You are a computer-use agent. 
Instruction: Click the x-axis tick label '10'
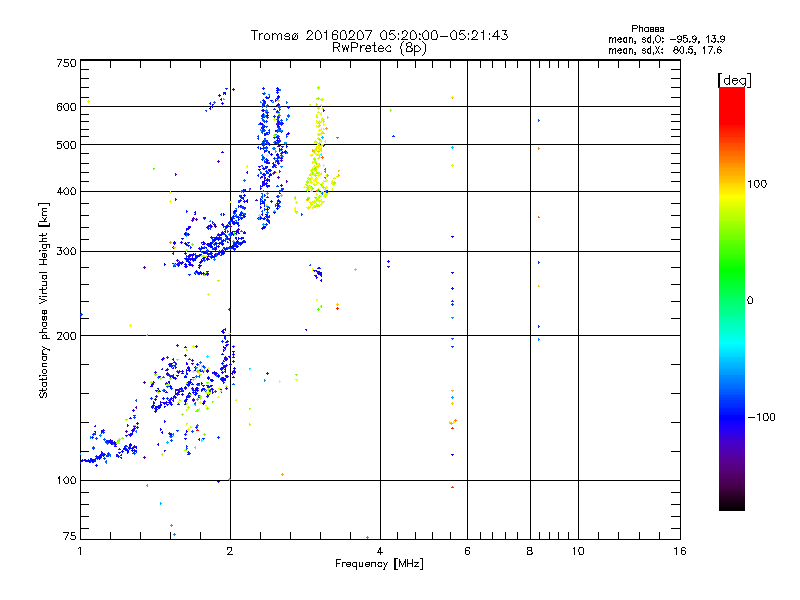[578, 551]
